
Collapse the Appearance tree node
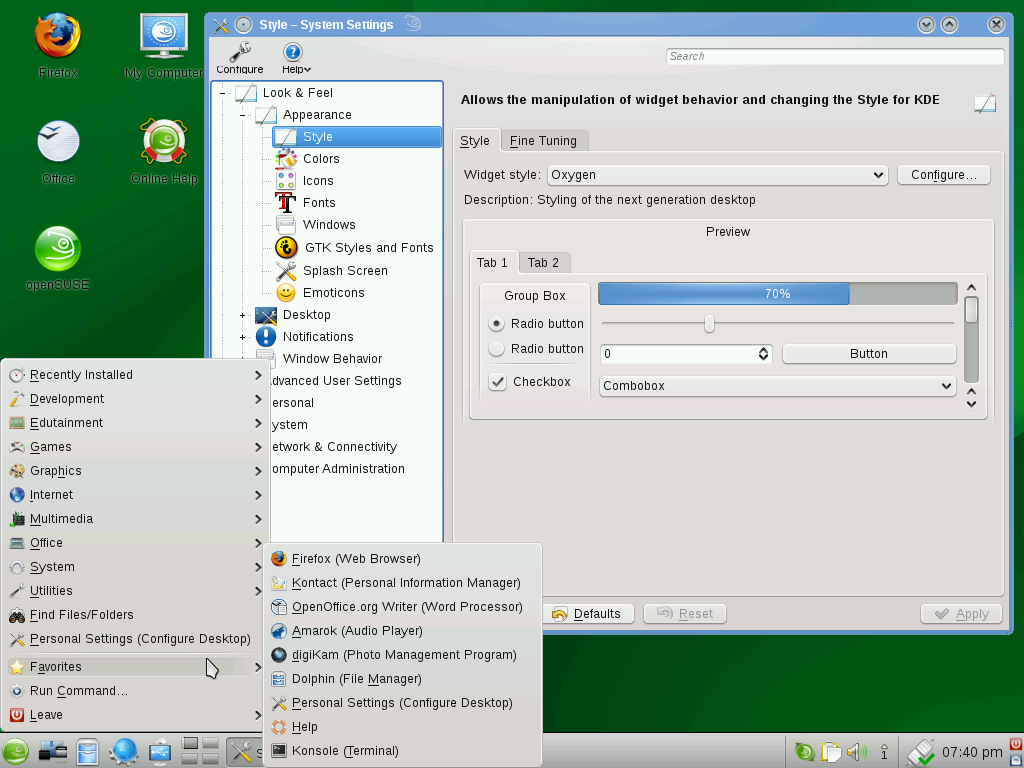[x=242, y=116]
